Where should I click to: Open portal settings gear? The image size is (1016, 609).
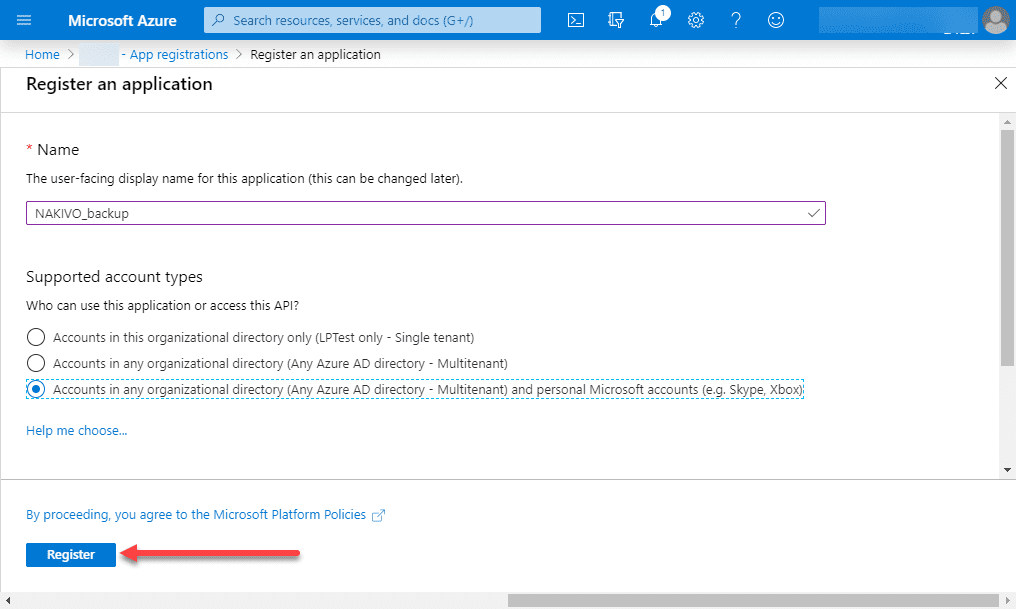[696, 20]
